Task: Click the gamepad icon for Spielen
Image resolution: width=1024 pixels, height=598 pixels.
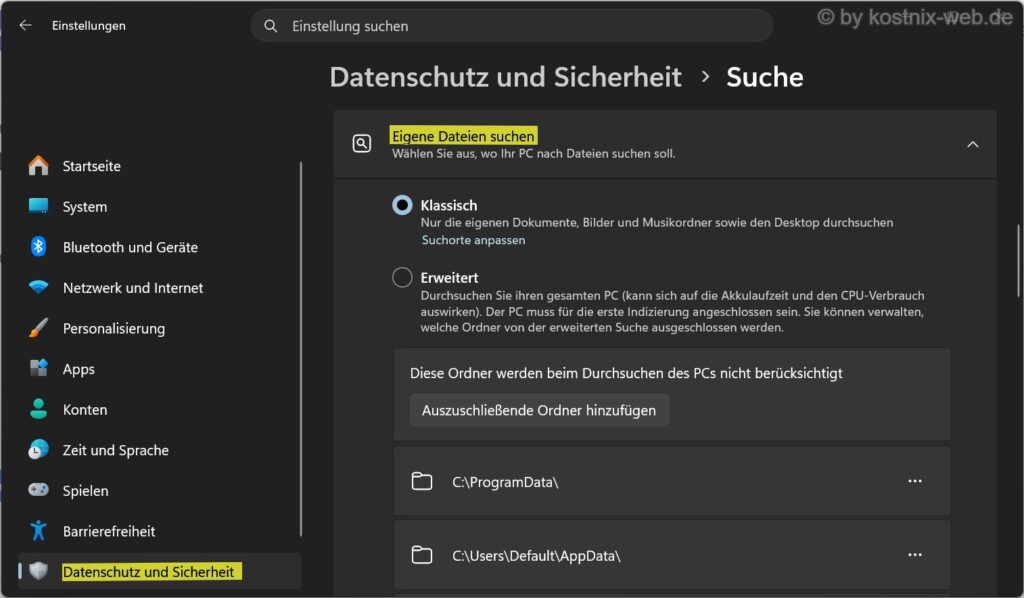Action: [x=39, y=490]
